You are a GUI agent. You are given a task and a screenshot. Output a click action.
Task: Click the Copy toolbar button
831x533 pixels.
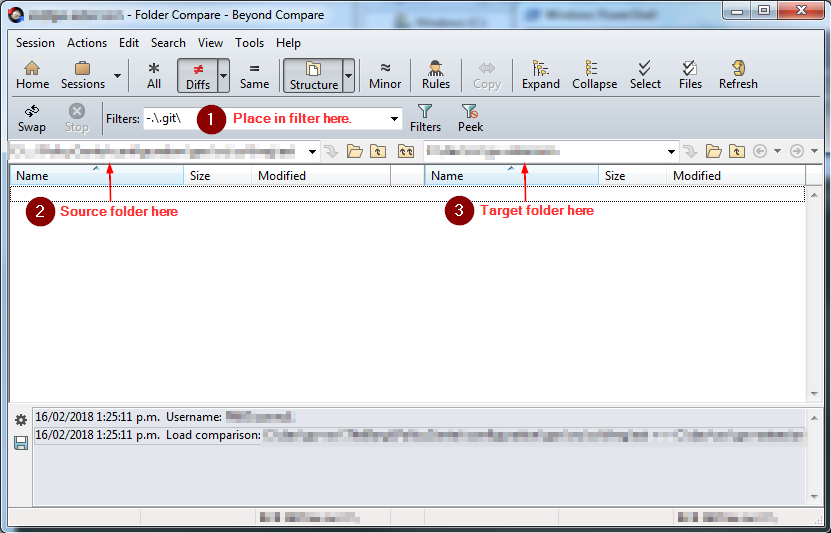[x=487, y=75]
